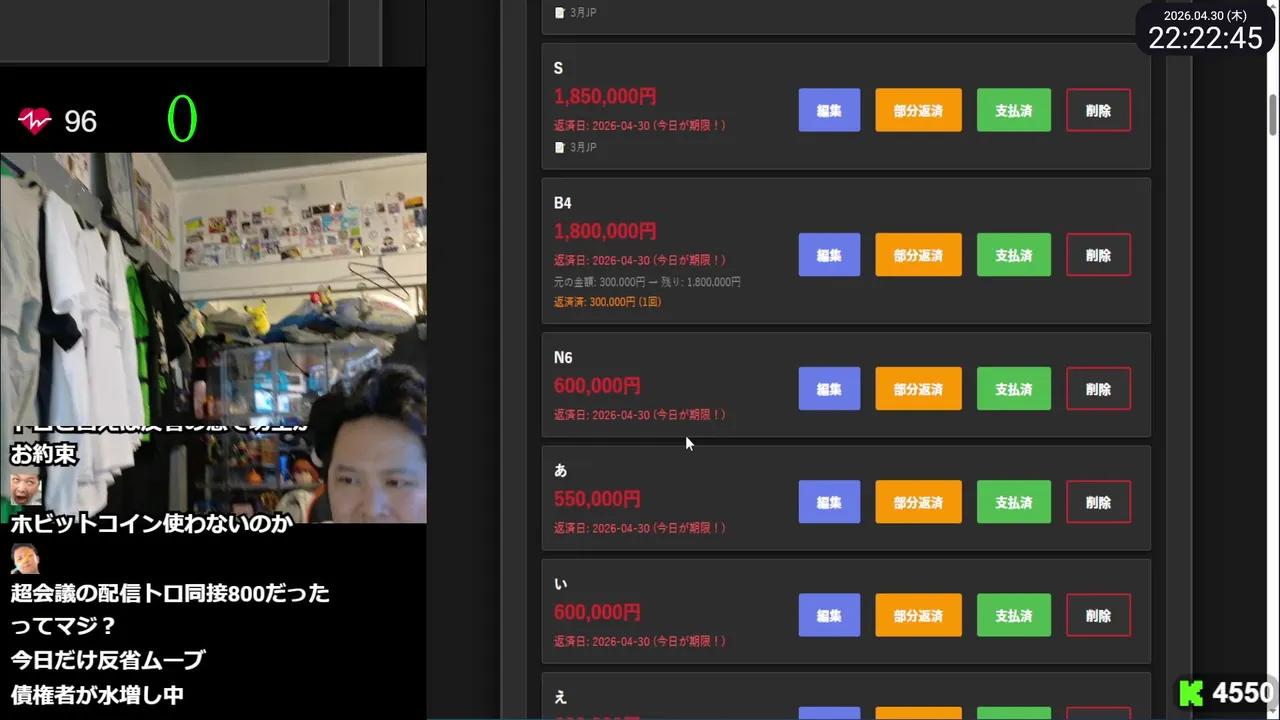This screenshot has width=1280, height=720.
Task: Click the ホビットコイン使わないのか comment
Action: click(x=151, y=523)
